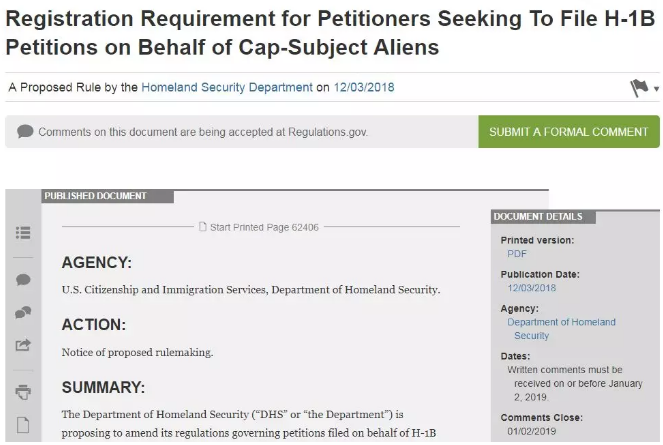663x445 pixels.
Task: Click the single comment bubble sidebar icon
Action: pyautogui.click(x=23, y=280)
